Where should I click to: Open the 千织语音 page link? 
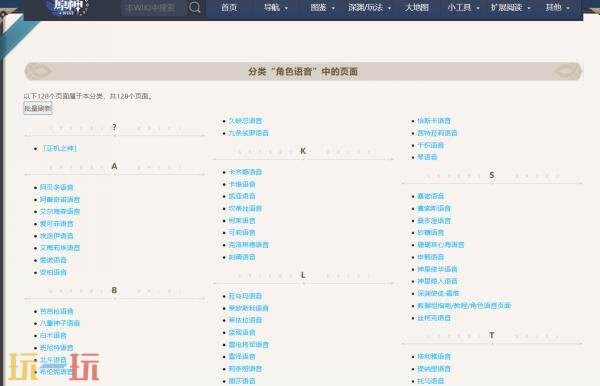pyautogui.click(x=430, y=145)
